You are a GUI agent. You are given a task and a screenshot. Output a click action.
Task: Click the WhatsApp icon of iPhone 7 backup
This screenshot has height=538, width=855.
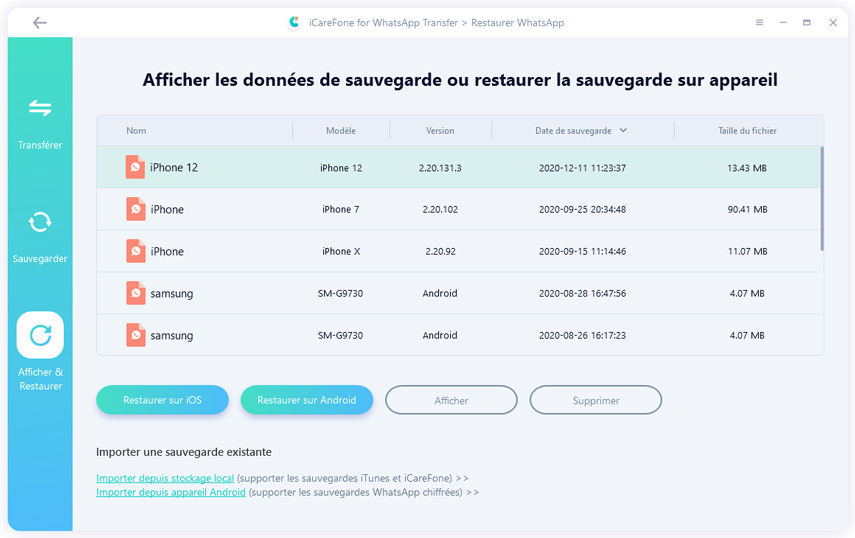[135, 209]
